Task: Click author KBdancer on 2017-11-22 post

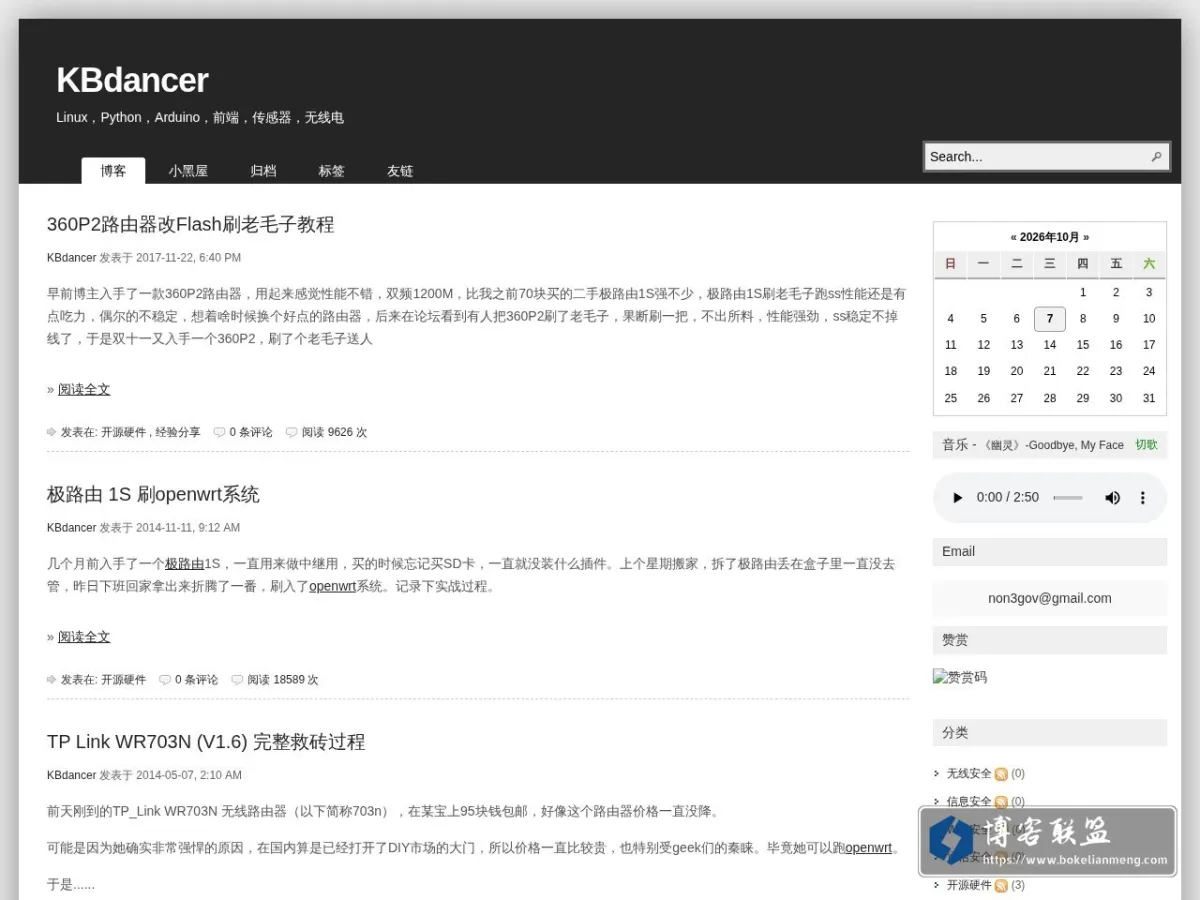Action: (72, 258)
